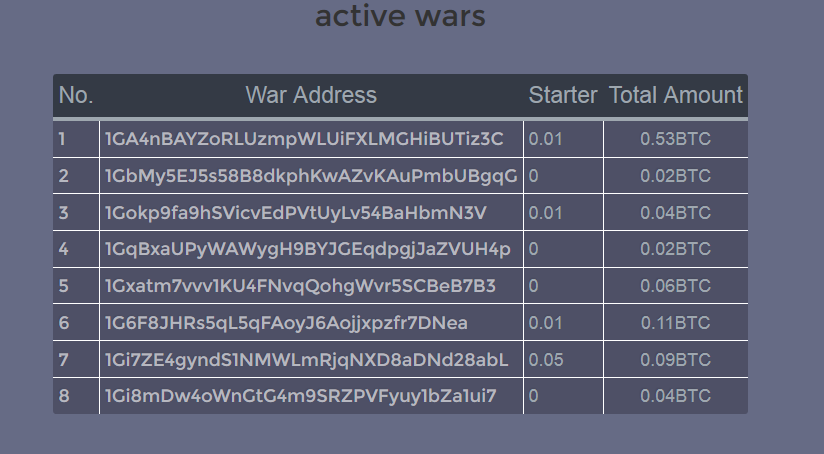
Task: Click the 0.09BTC total amount cell
Action: coord(676,360)
